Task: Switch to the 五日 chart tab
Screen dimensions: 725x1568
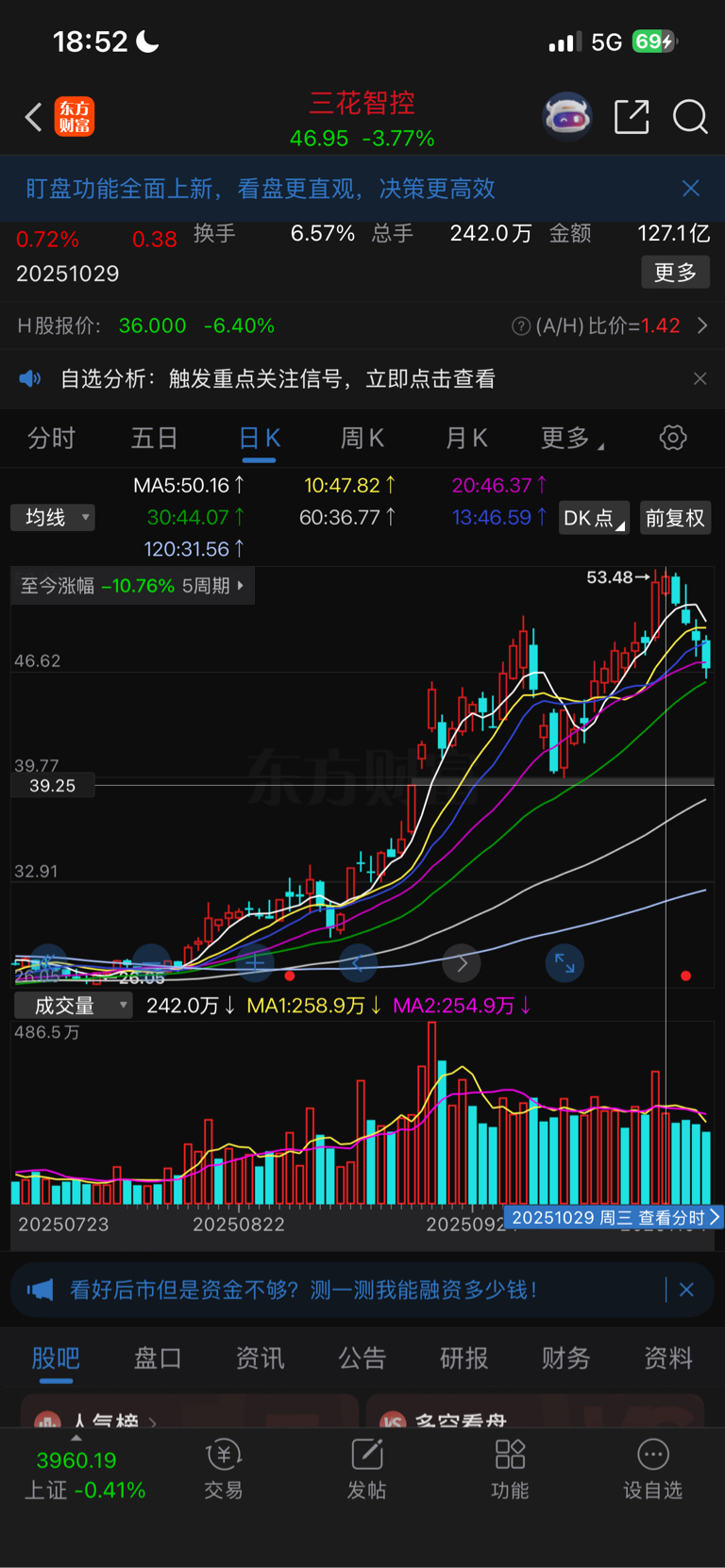Action: click(155, 439)
